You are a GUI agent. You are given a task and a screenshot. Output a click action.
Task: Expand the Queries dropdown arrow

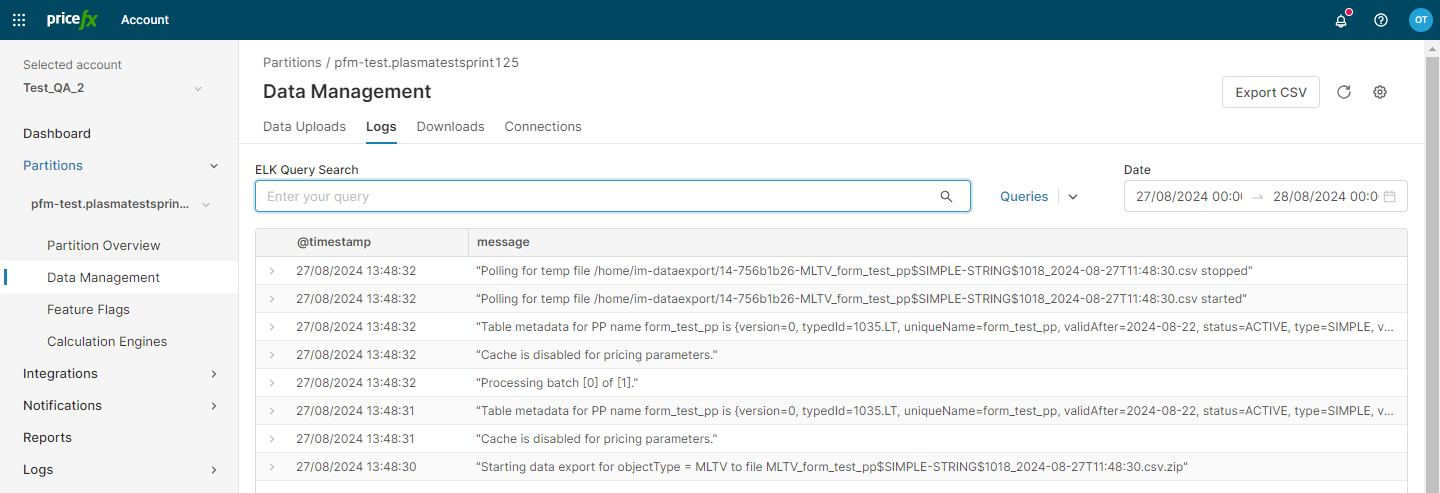coord(1073,197)
